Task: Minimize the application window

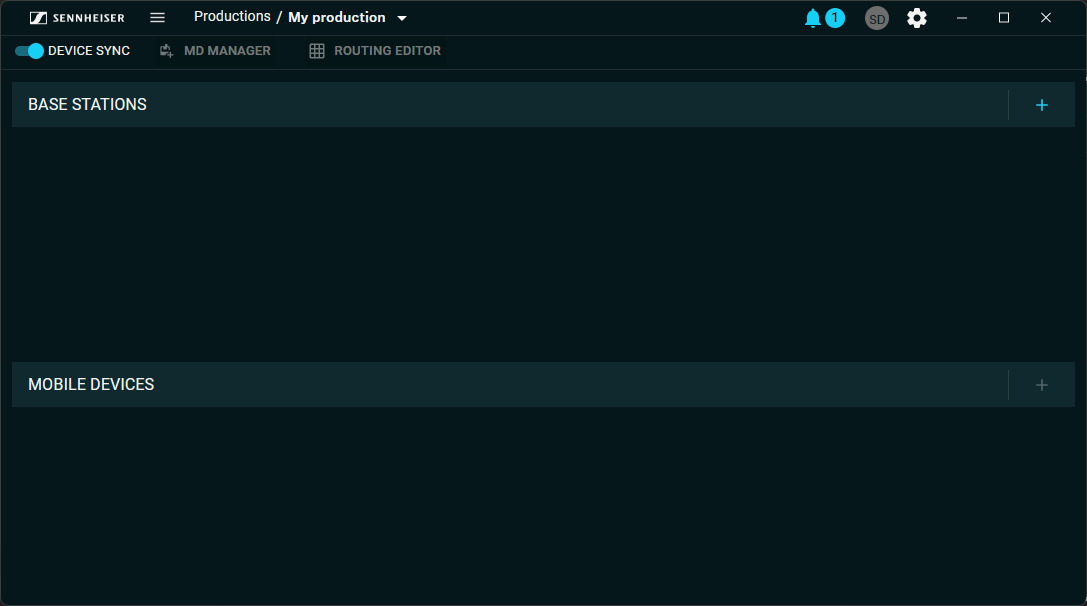Action: [962, 18]
